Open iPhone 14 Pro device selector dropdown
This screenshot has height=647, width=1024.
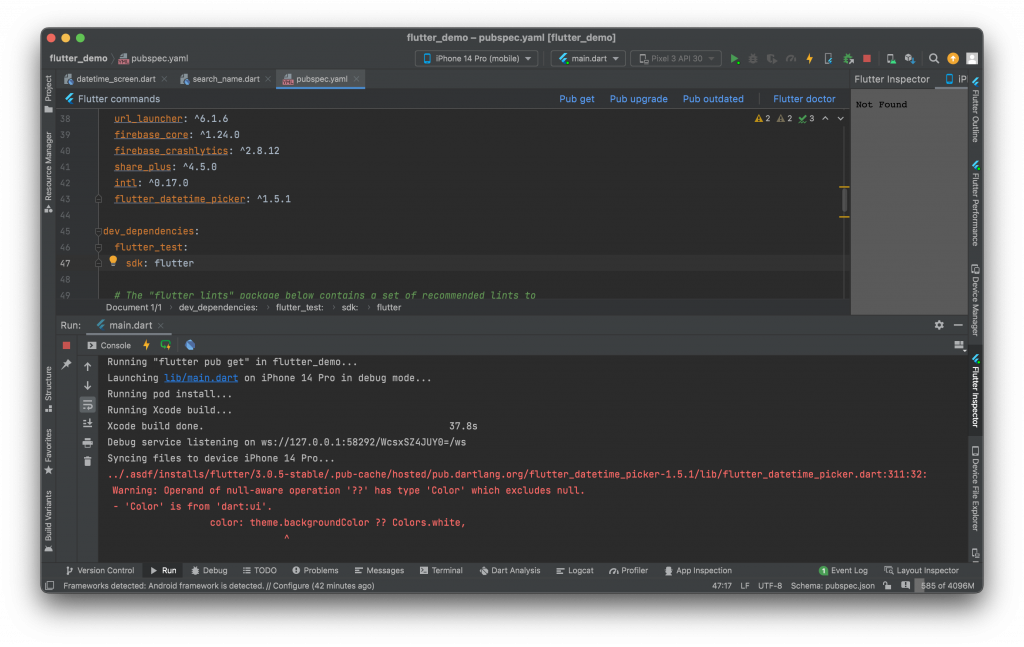(x=477, y=59)
